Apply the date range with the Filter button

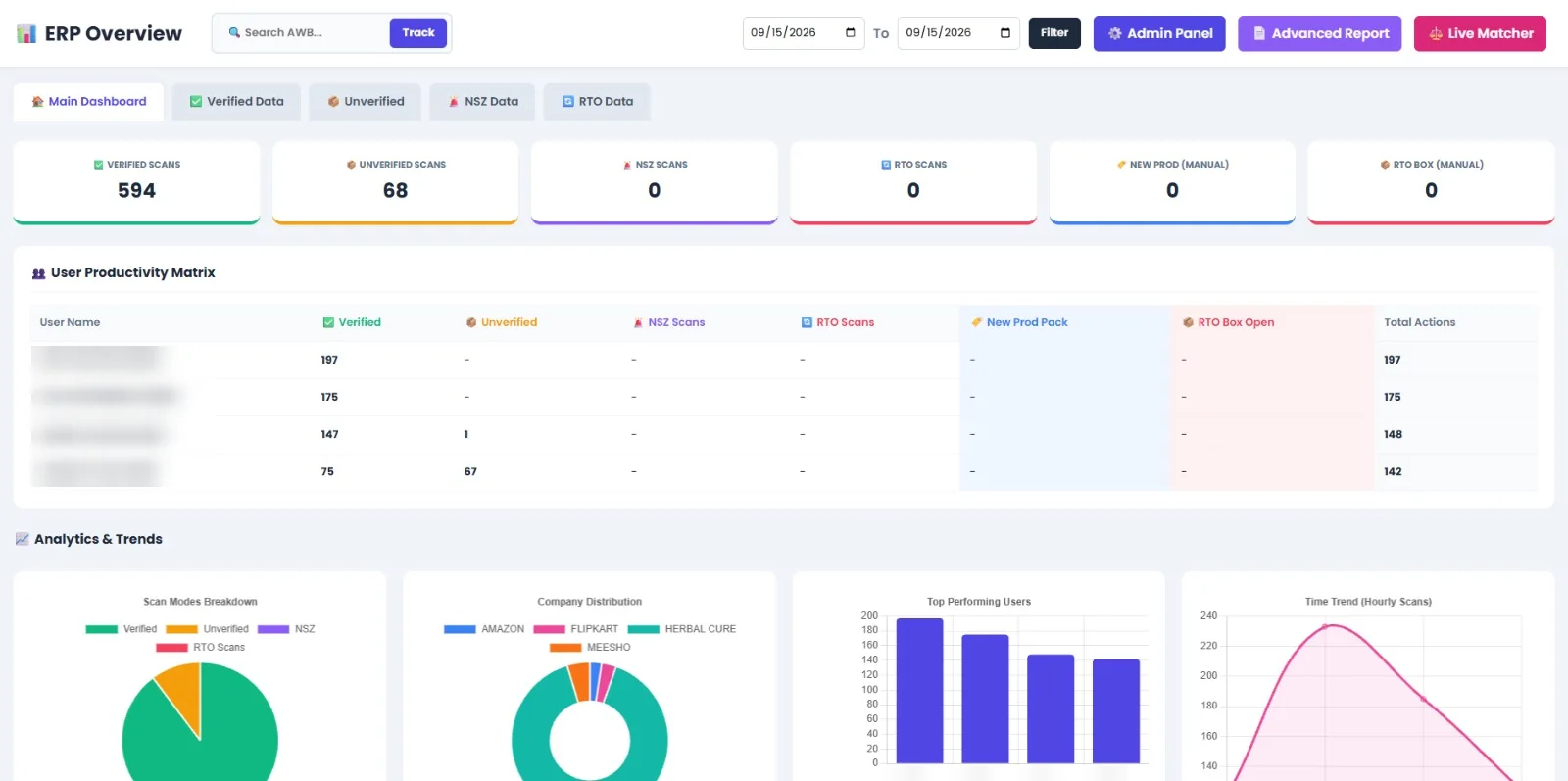coord(1054,32)
